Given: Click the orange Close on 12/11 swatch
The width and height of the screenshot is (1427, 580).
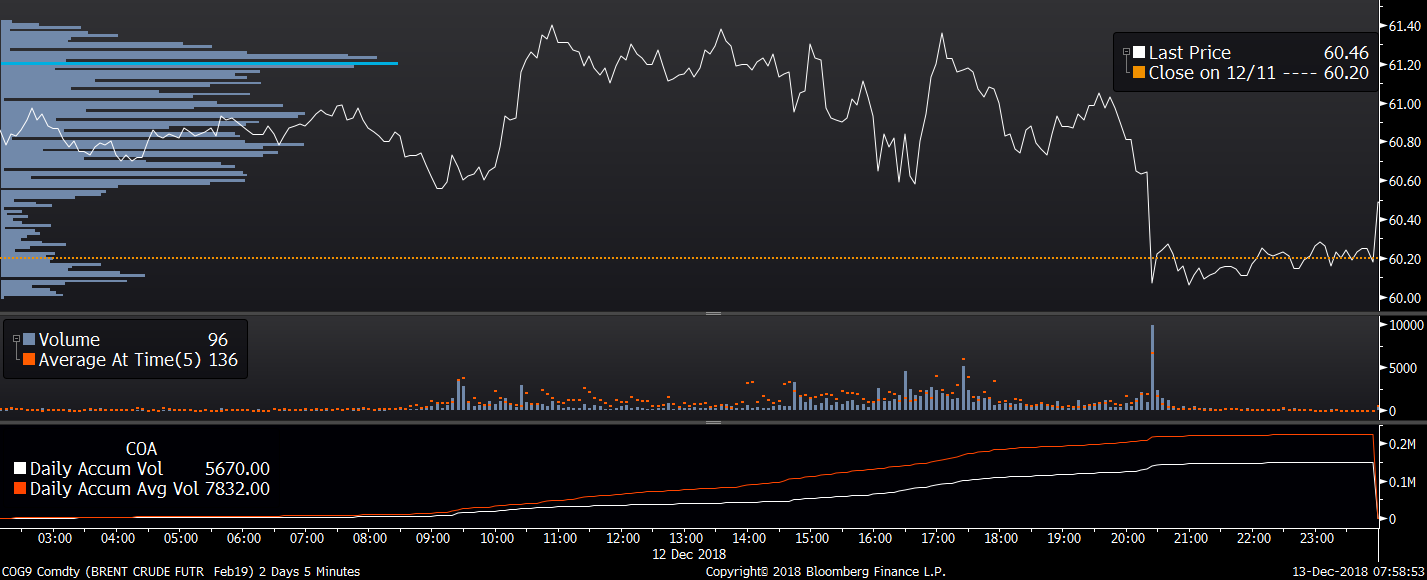Looking at the screenshot, I should (x=1139, y=73).
